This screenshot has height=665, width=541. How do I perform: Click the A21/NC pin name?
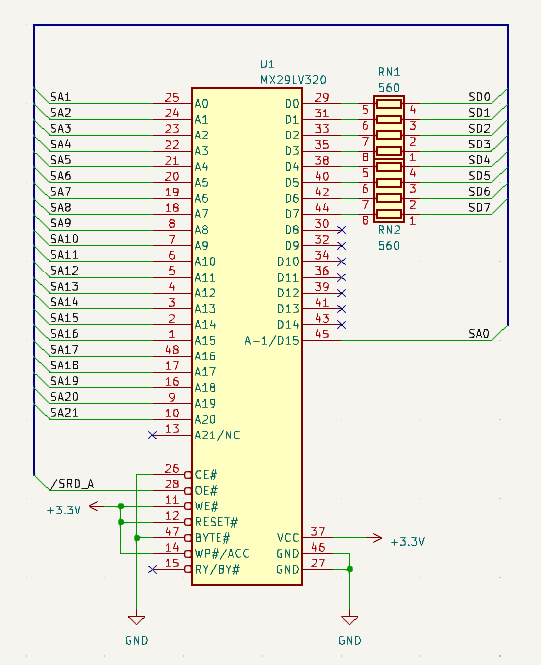click(x=217, y=435)
